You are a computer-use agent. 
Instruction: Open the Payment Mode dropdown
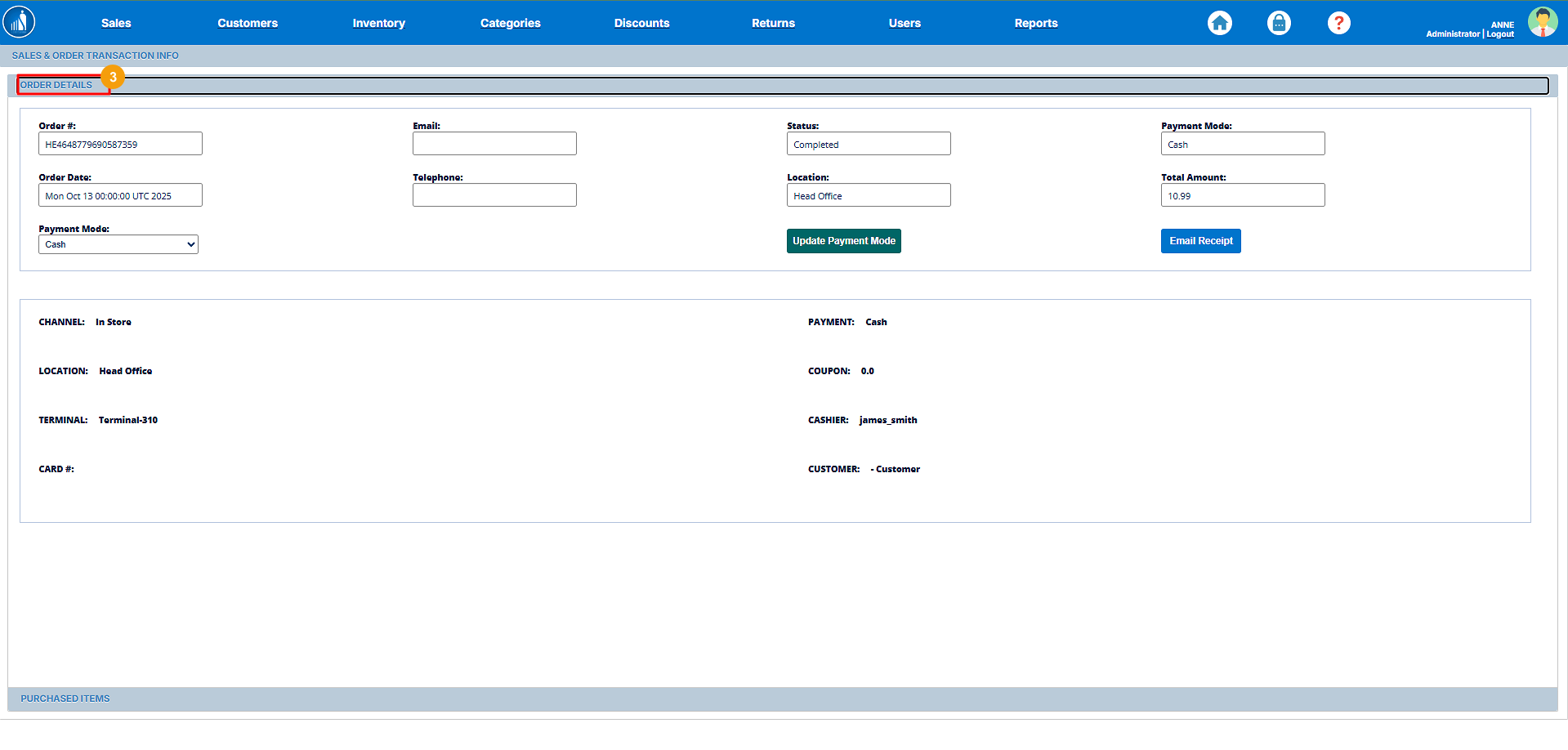pyautogui.click(x=118, y=244)
